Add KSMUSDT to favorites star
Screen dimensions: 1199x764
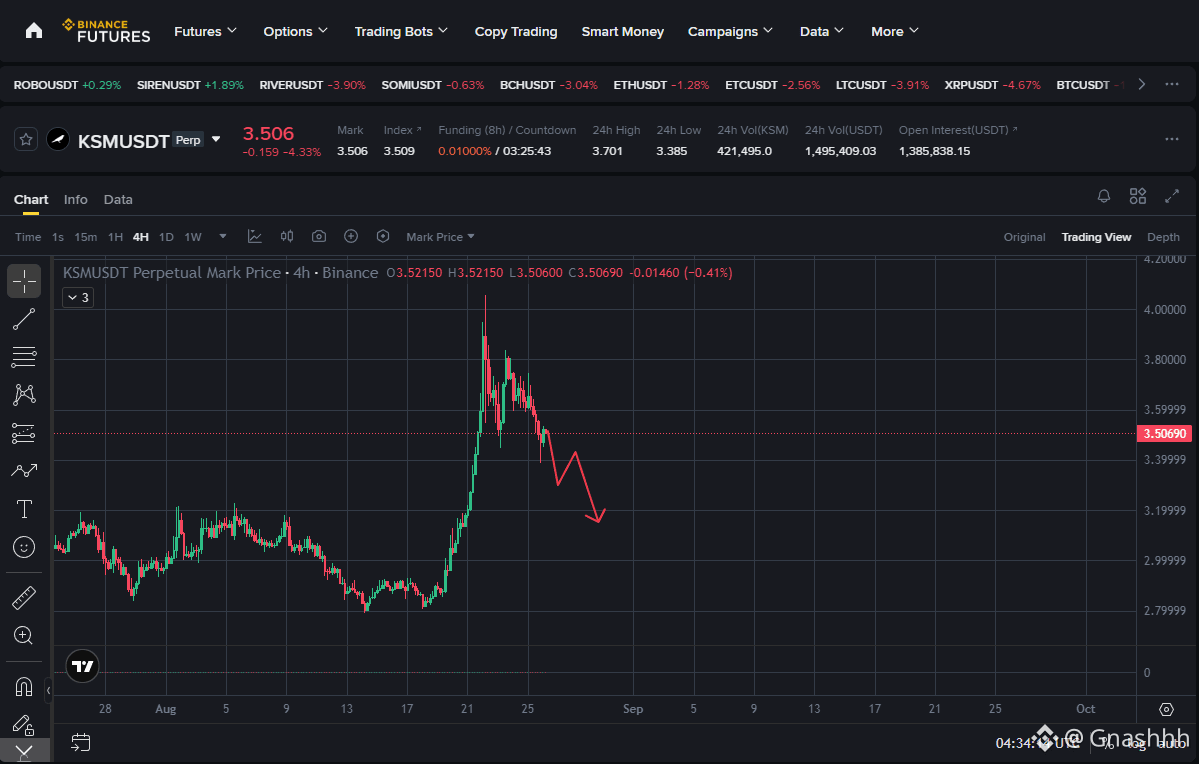[x=26, y=139]
